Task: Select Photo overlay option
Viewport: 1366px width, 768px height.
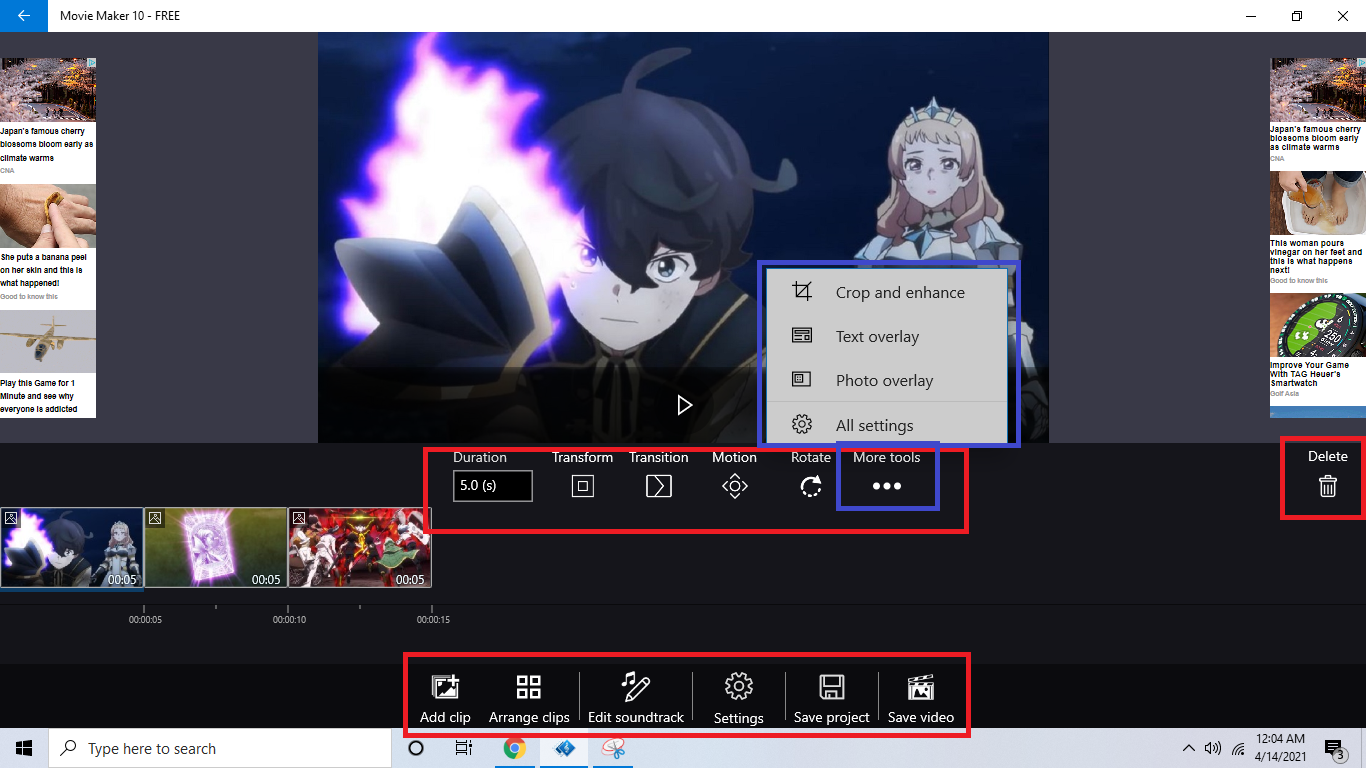Action: pos(885,380)
